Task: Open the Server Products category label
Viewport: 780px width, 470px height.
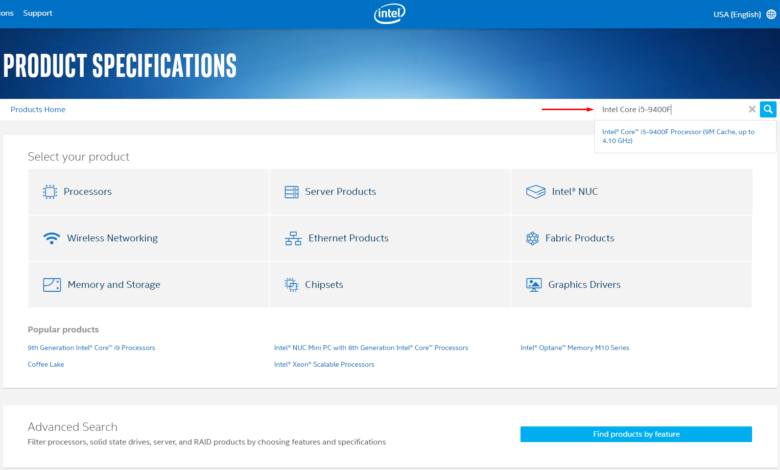Action: [340, 191]
